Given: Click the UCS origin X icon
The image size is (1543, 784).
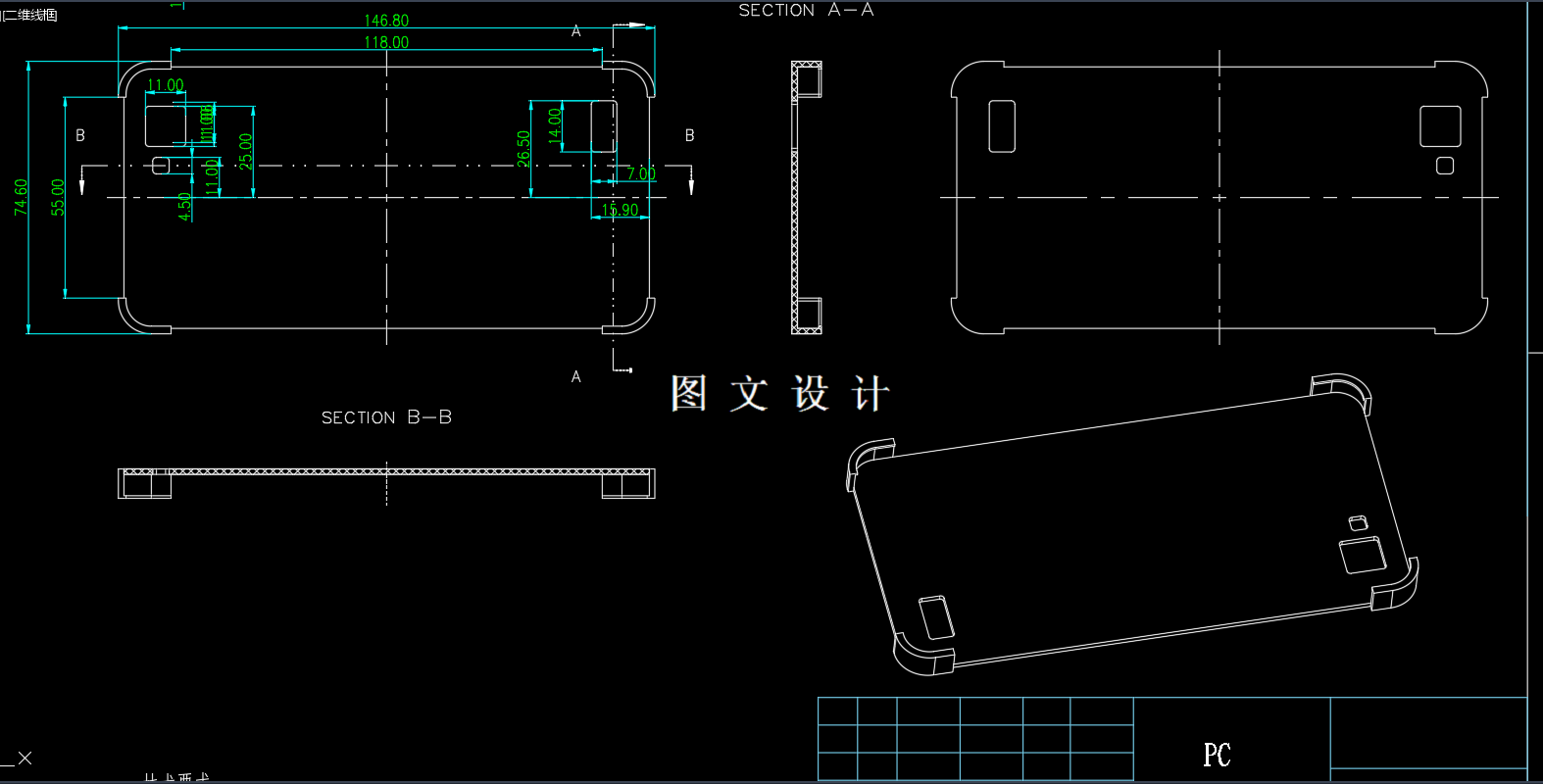Looking at the screenshot, I should coord(25,758).
